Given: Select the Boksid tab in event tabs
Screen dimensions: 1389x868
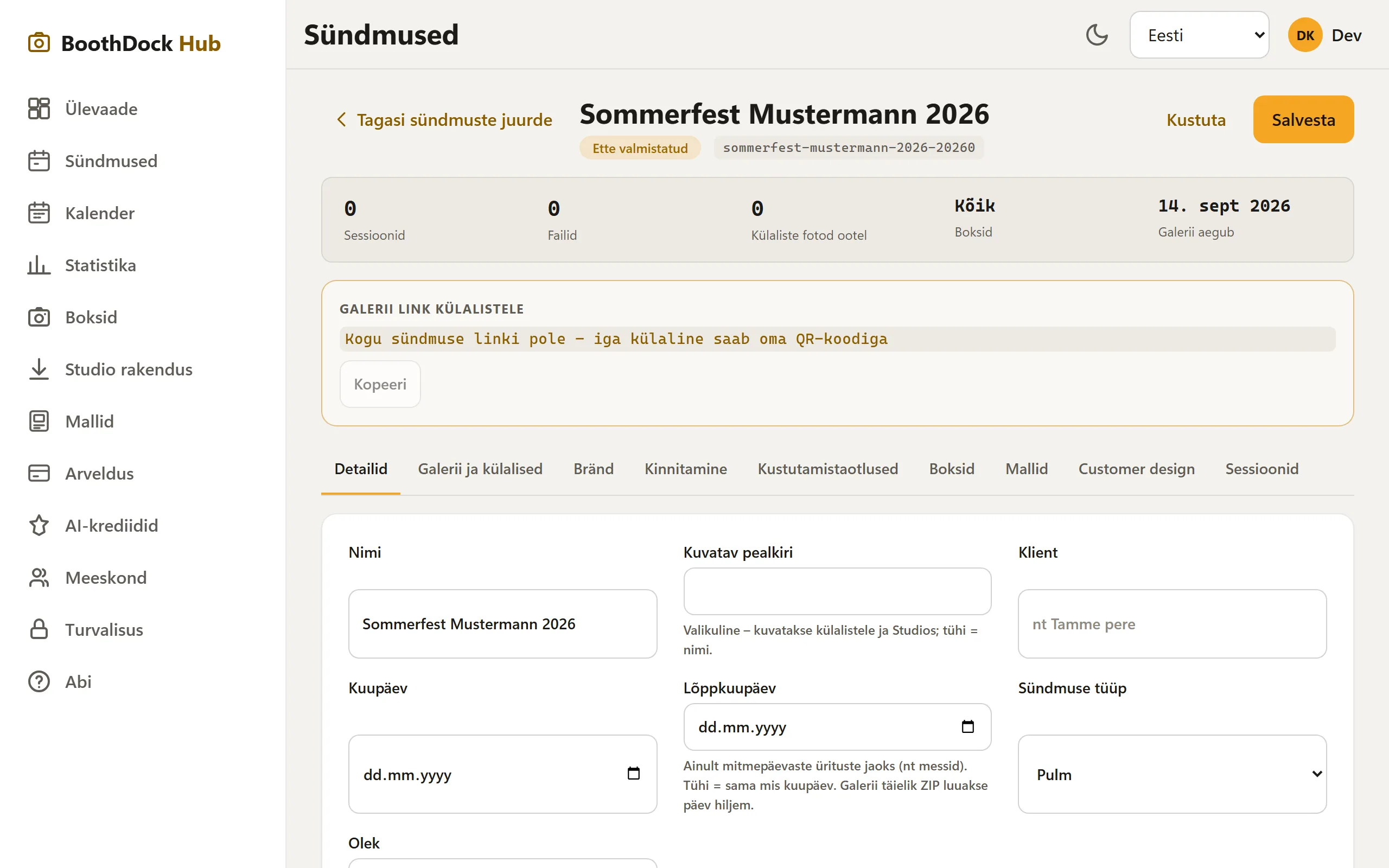Looking at the screenshot, I should point(952,469).
